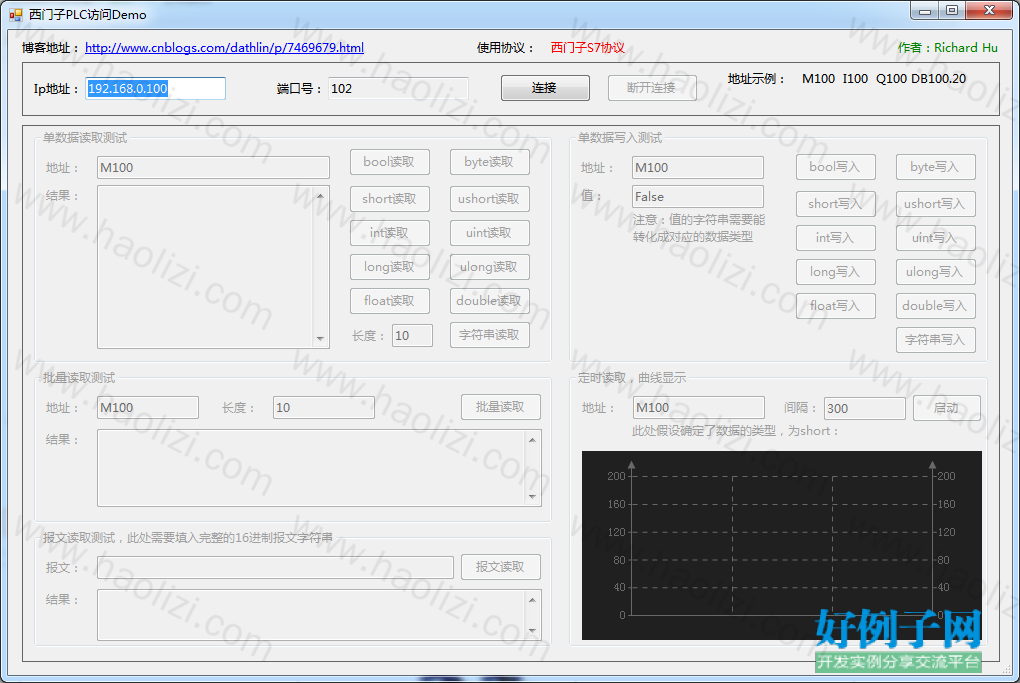Click scroll up arrow in single read result
1020x683 pixels.
pos(320,196)
